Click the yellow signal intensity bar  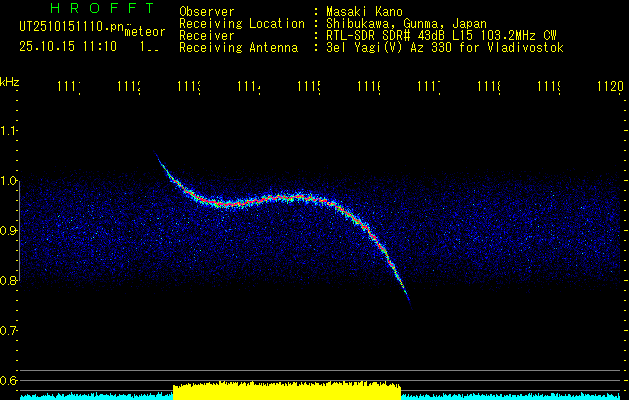287,387
